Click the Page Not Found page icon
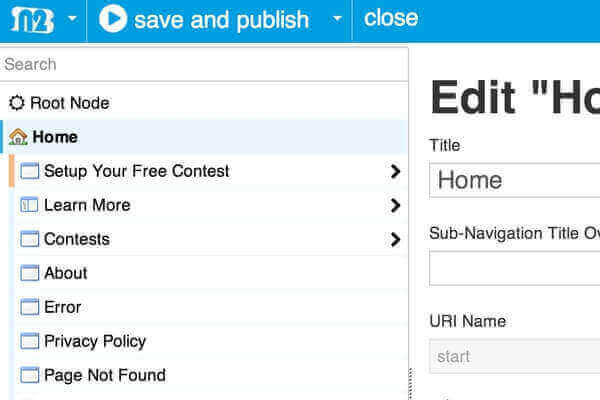The height and width of the screenshot is (400, 600). pyautogui.click(x=29, y=375)
